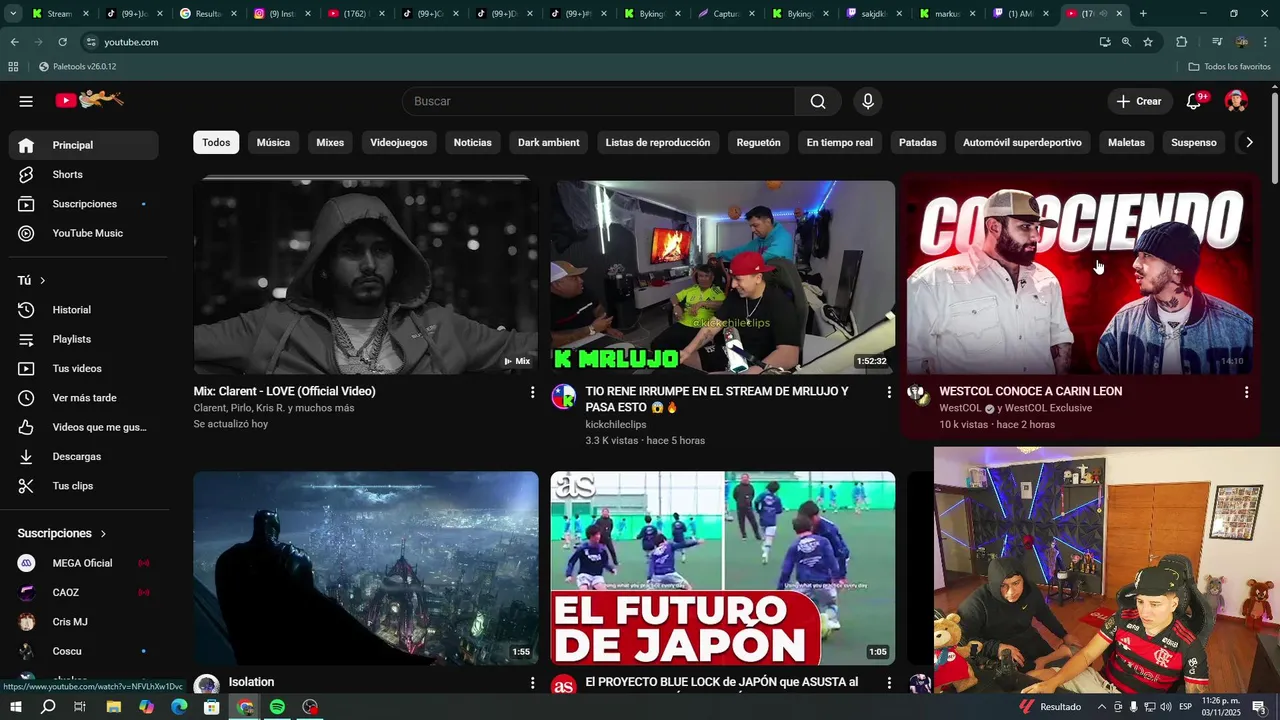Open Videos que me gustan
The image size is (1280, 720).
(x=84, y=427)
